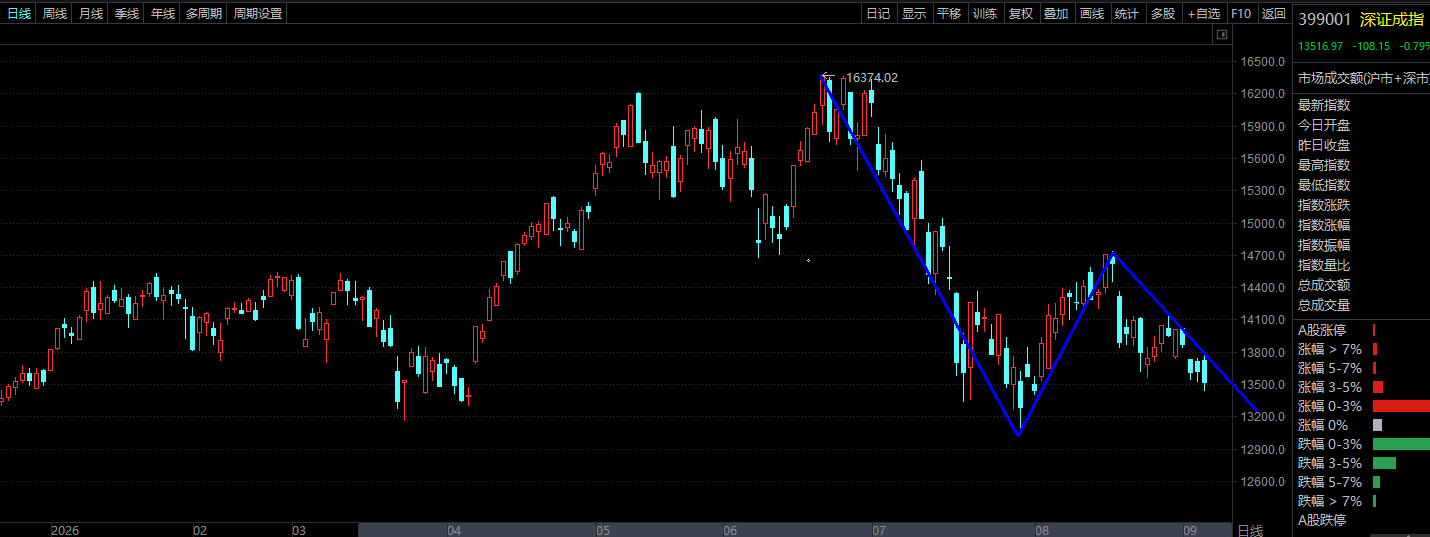Viewport: 1430px width, 537px height.
Task: Open F10 company info
Action: point(1241,13)
